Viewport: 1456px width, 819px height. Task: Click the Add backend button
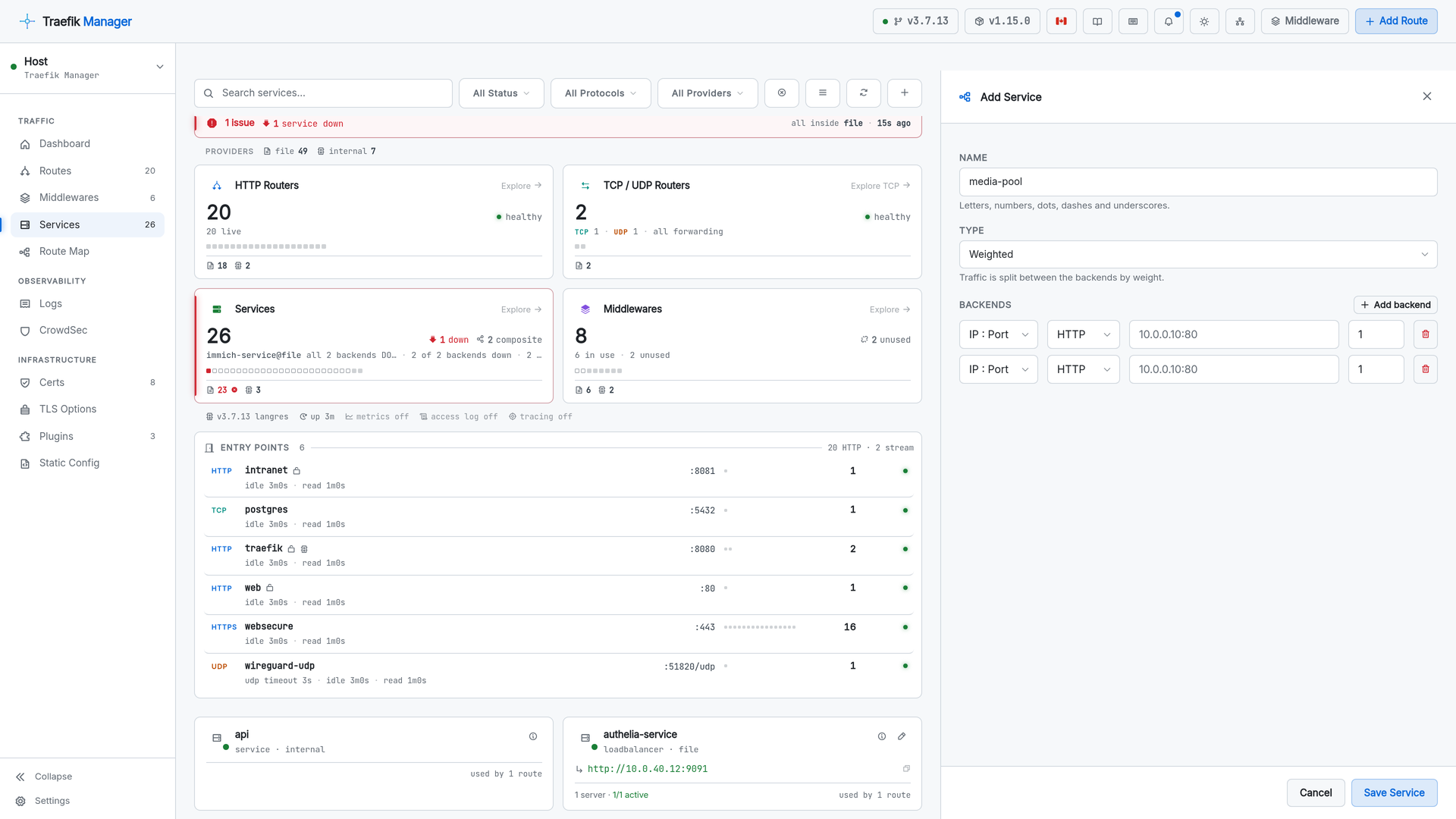point(1395,305)
